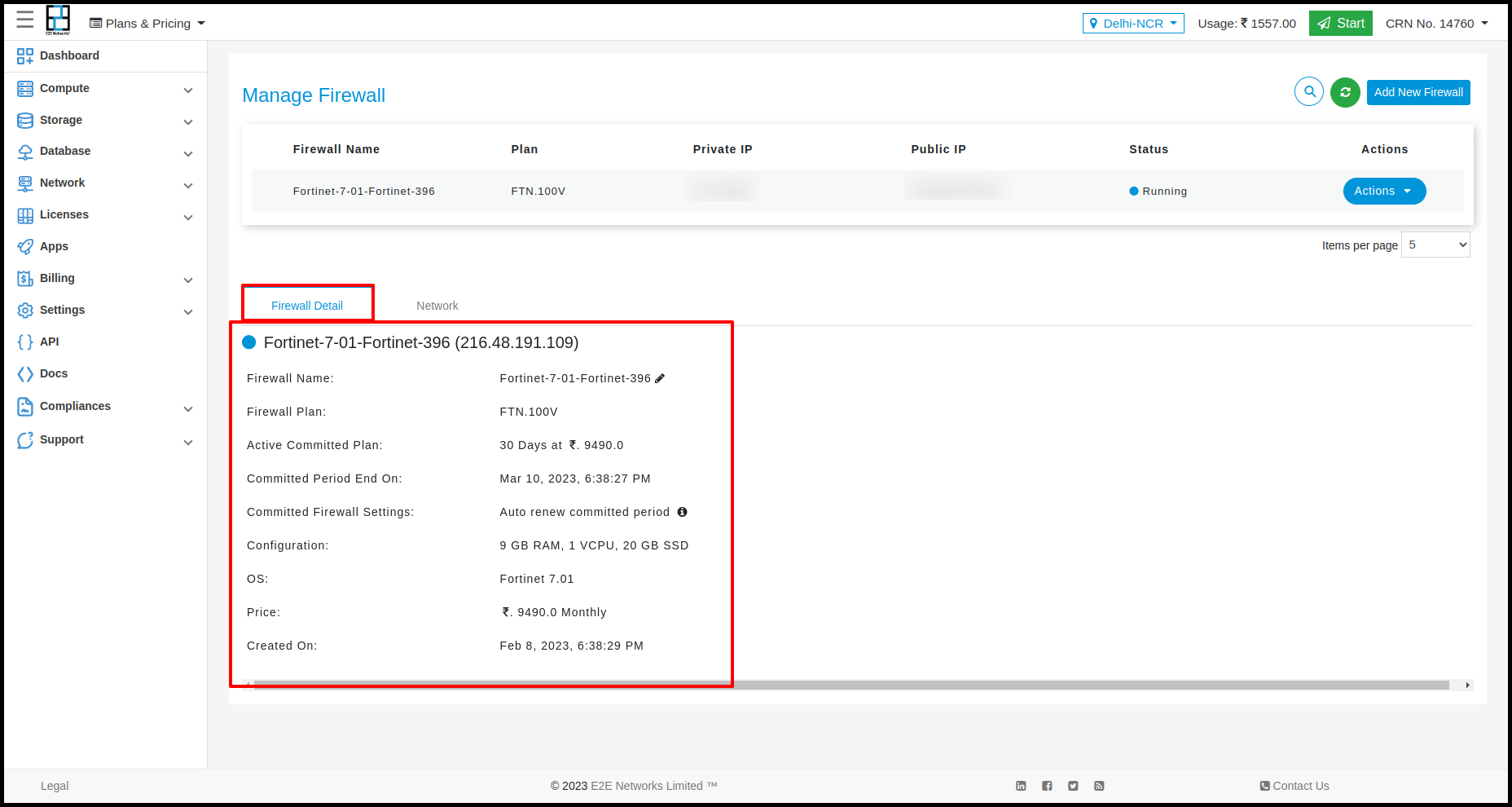Switch to the Firewall Detail tab
Image resolution: width=1512 pixels, height=807 pixels.
pyautogui.click(x=307, y=306)
